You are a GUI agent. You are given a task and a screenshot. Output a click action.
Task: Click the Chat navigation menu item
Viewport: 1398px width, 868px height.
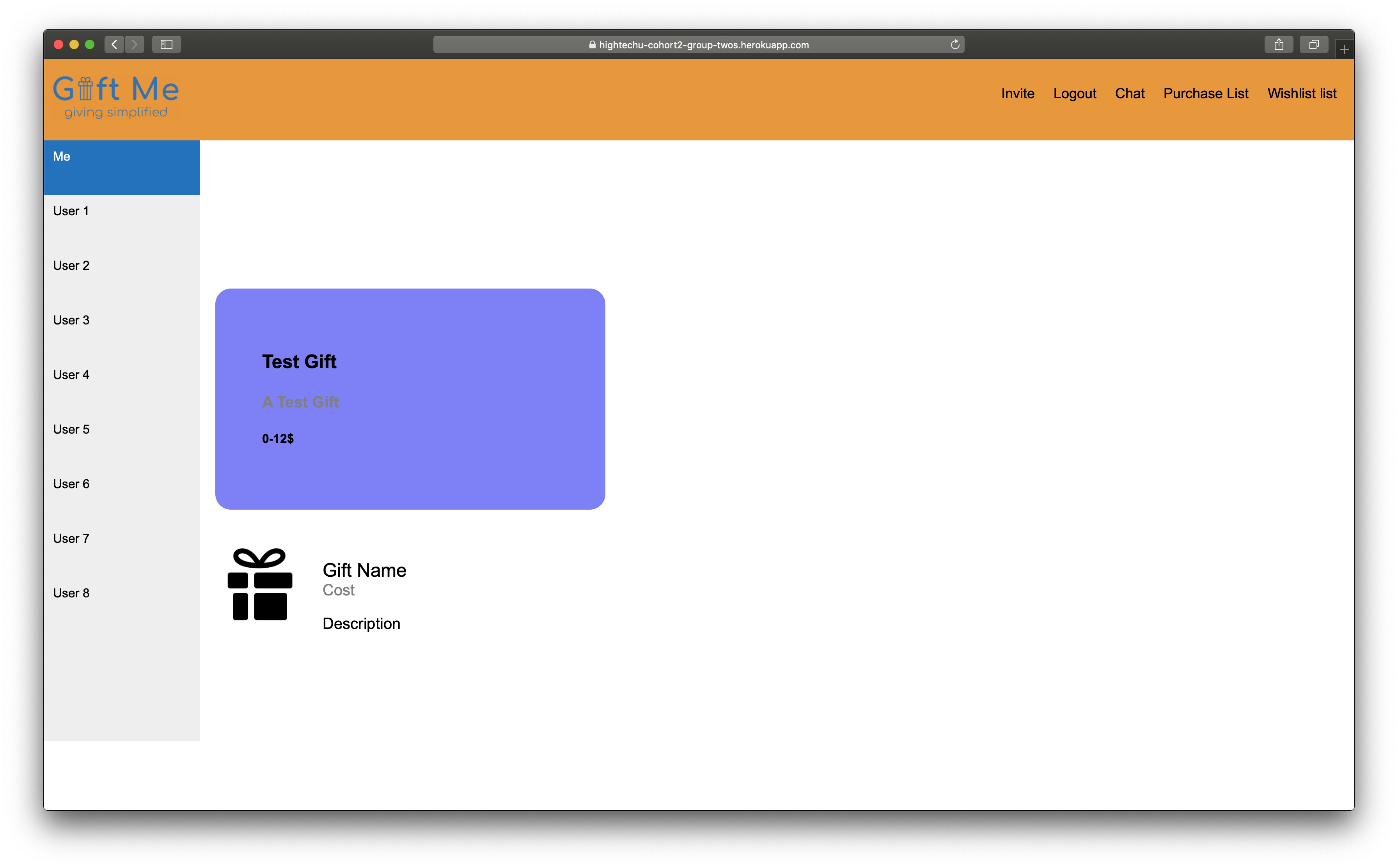point(1128,93)
